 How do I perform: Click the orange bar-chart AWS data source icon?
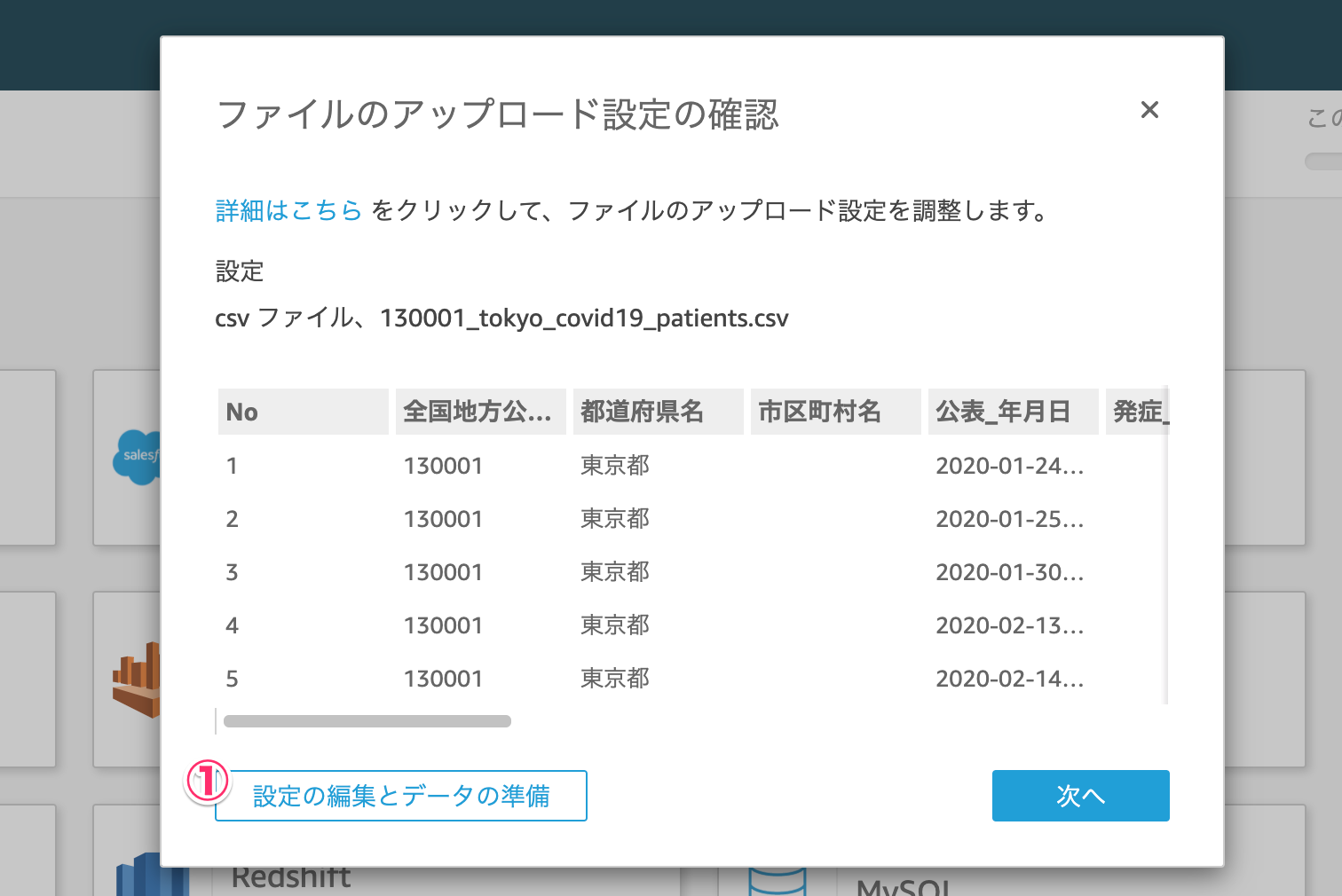138,679
